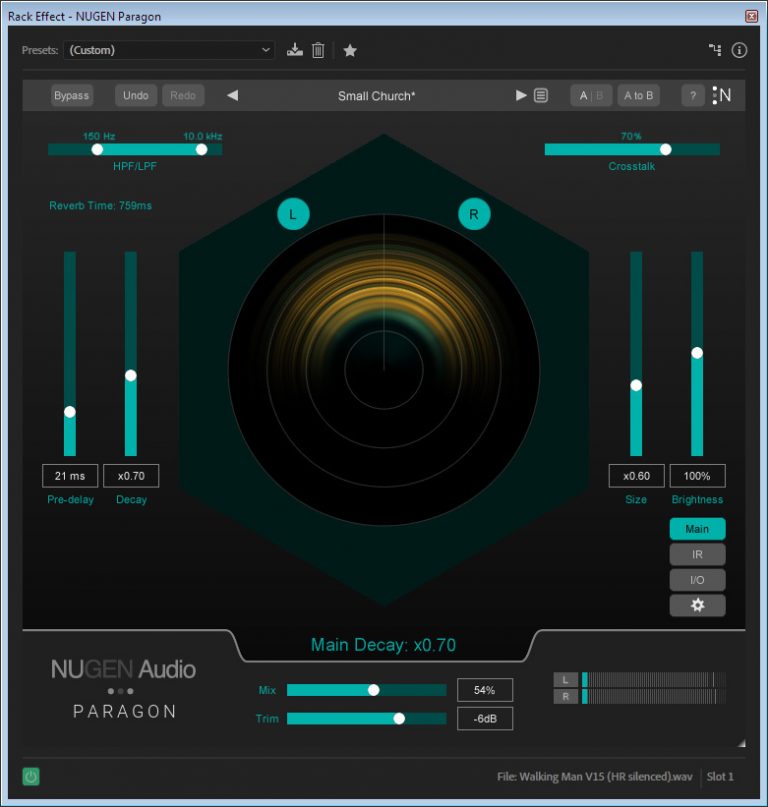Click the Size x0.60 value field
Image resolution: width=768 pixels, height=807 pixels.
point(637,476)
